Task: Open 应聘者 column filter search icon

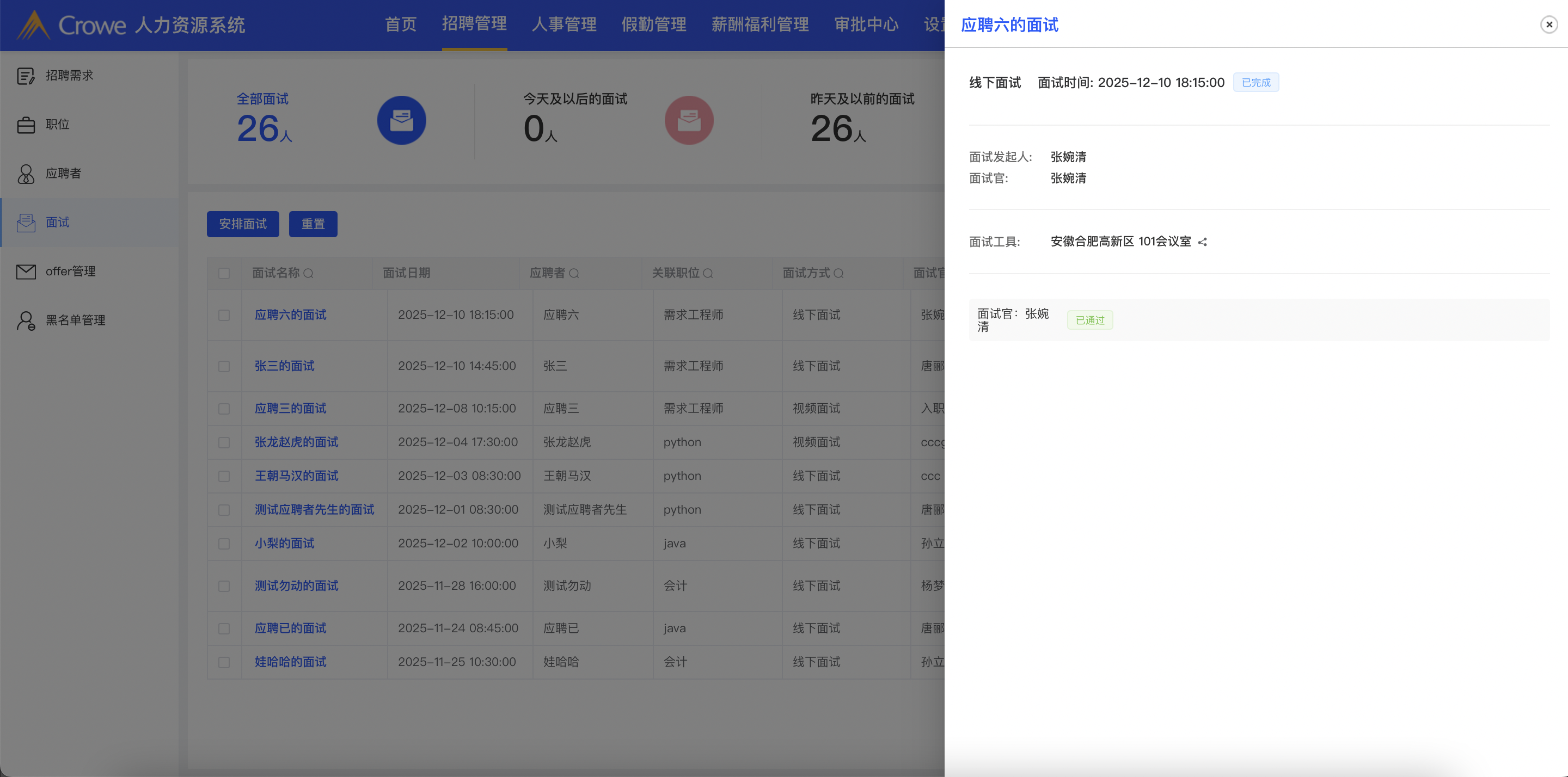Action: coord(573,274)
